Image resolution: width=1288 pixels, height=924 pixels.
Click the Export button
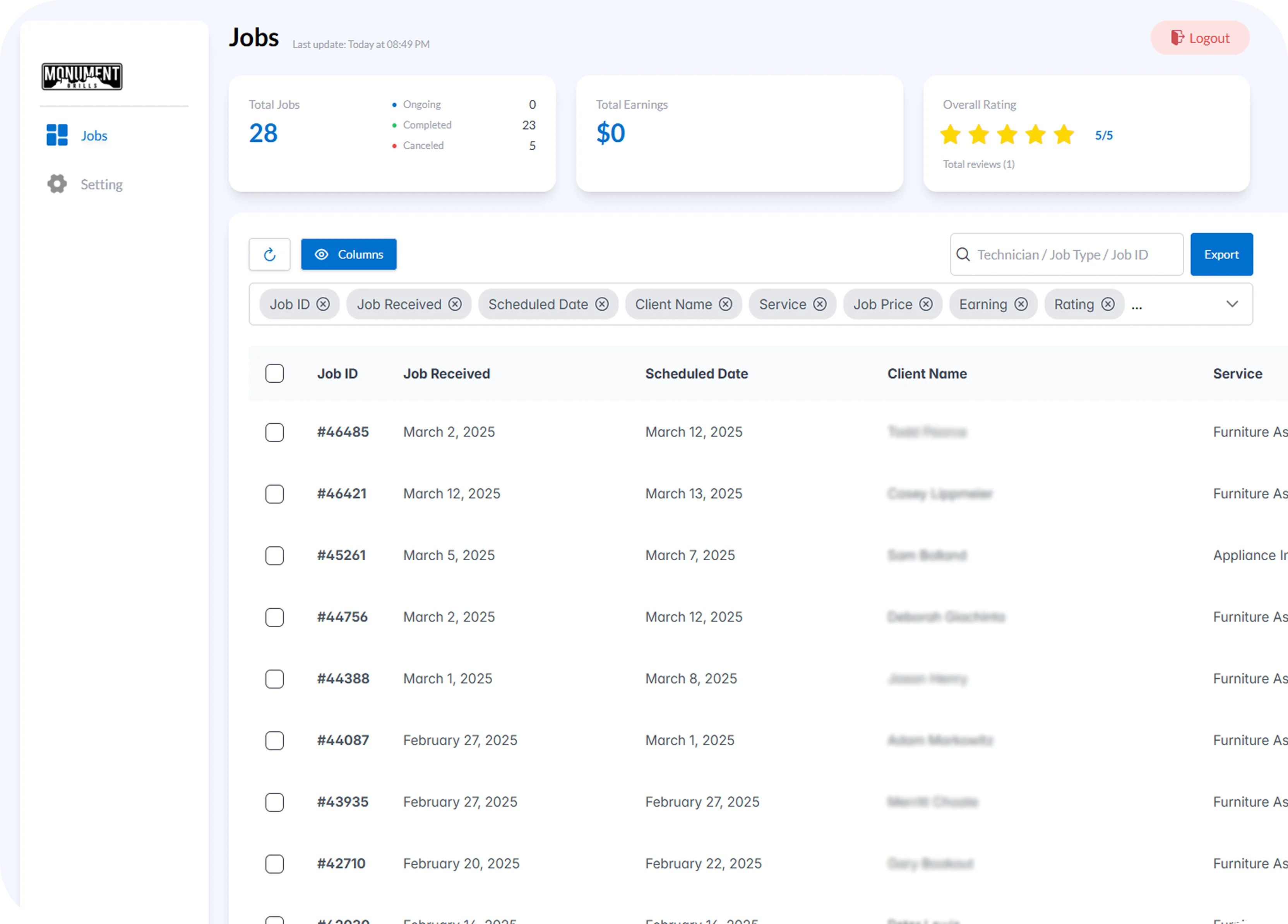click(x=1221, y=255)
